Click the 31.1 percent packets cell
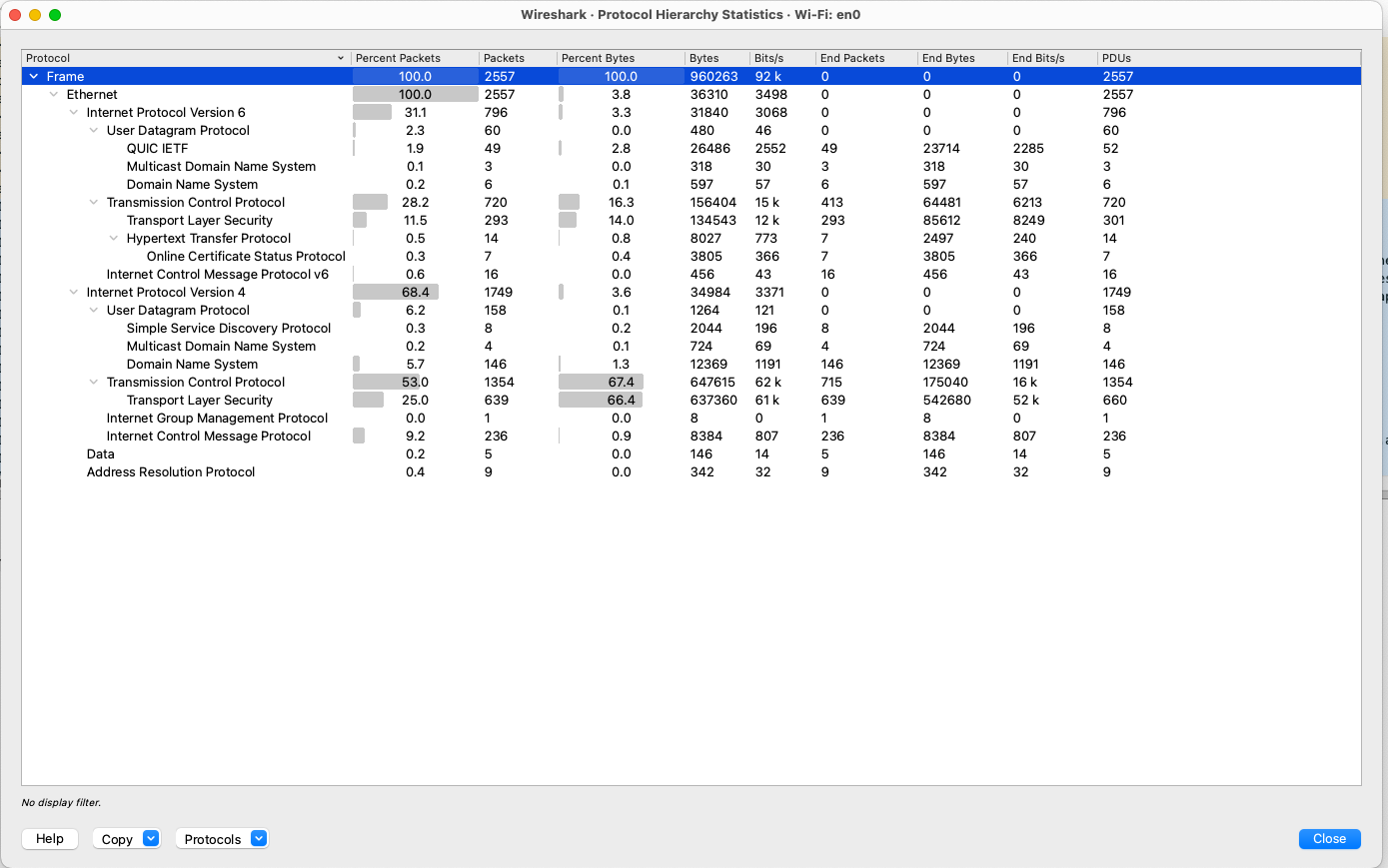This screenshot has height=868, width=1388. 415,113
